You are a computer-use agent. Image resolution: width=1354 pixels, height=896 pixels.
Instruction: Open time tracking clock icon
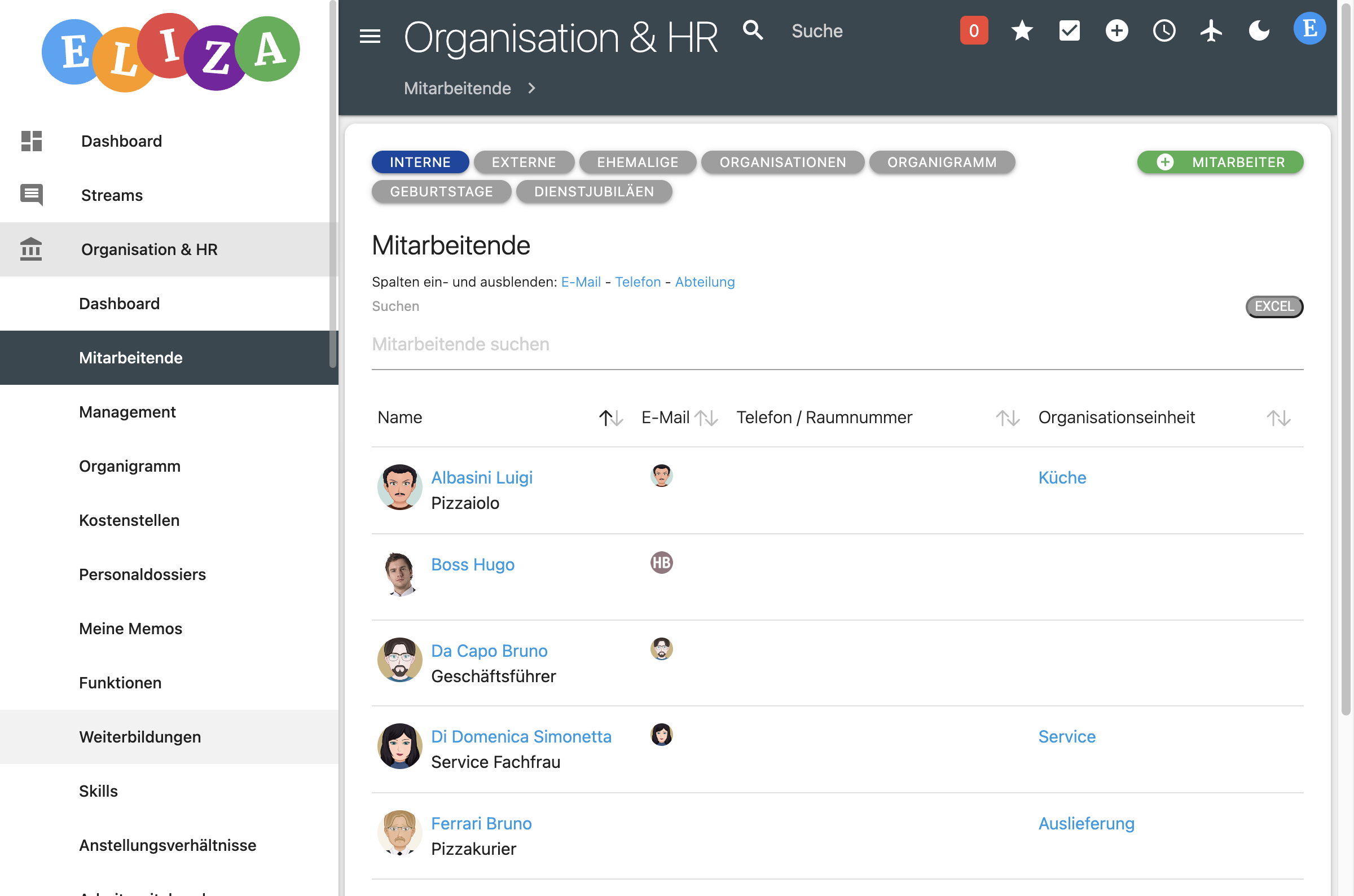coord(1164,31)
